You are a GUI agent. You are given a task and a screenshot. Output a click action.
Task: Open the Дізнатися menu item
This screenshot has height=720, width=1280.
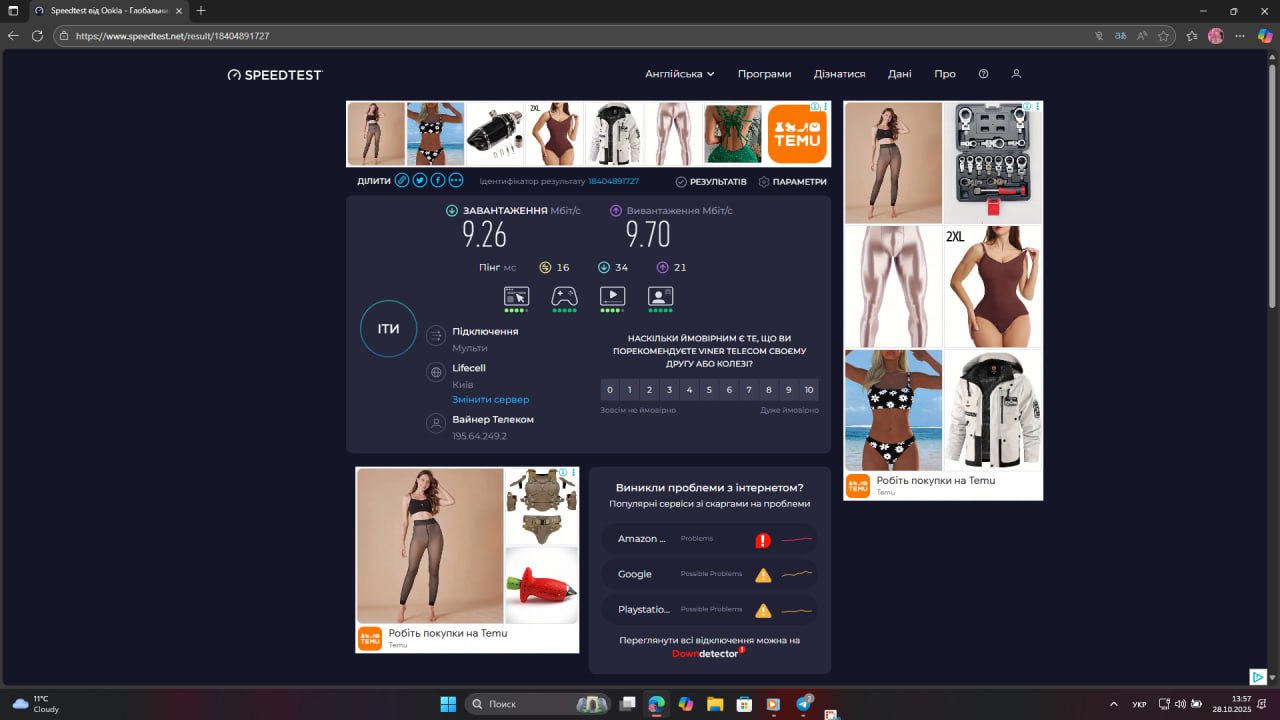[839, 74]
